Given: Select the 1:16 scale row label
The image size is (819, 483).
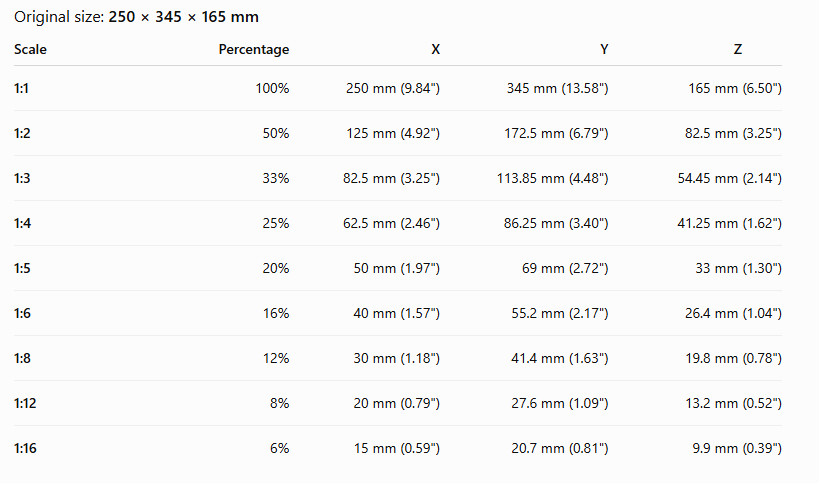Looking at the screenshot, I should click(25, 448).
